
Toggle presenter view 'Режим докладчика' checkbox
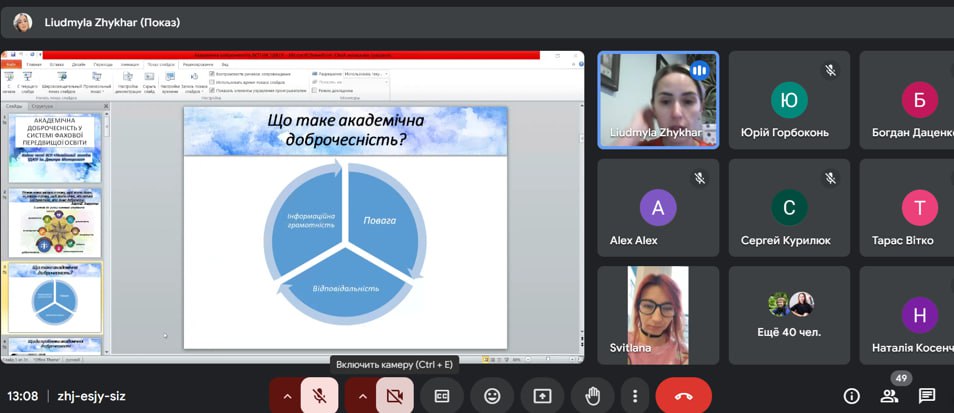coord(315,90)
